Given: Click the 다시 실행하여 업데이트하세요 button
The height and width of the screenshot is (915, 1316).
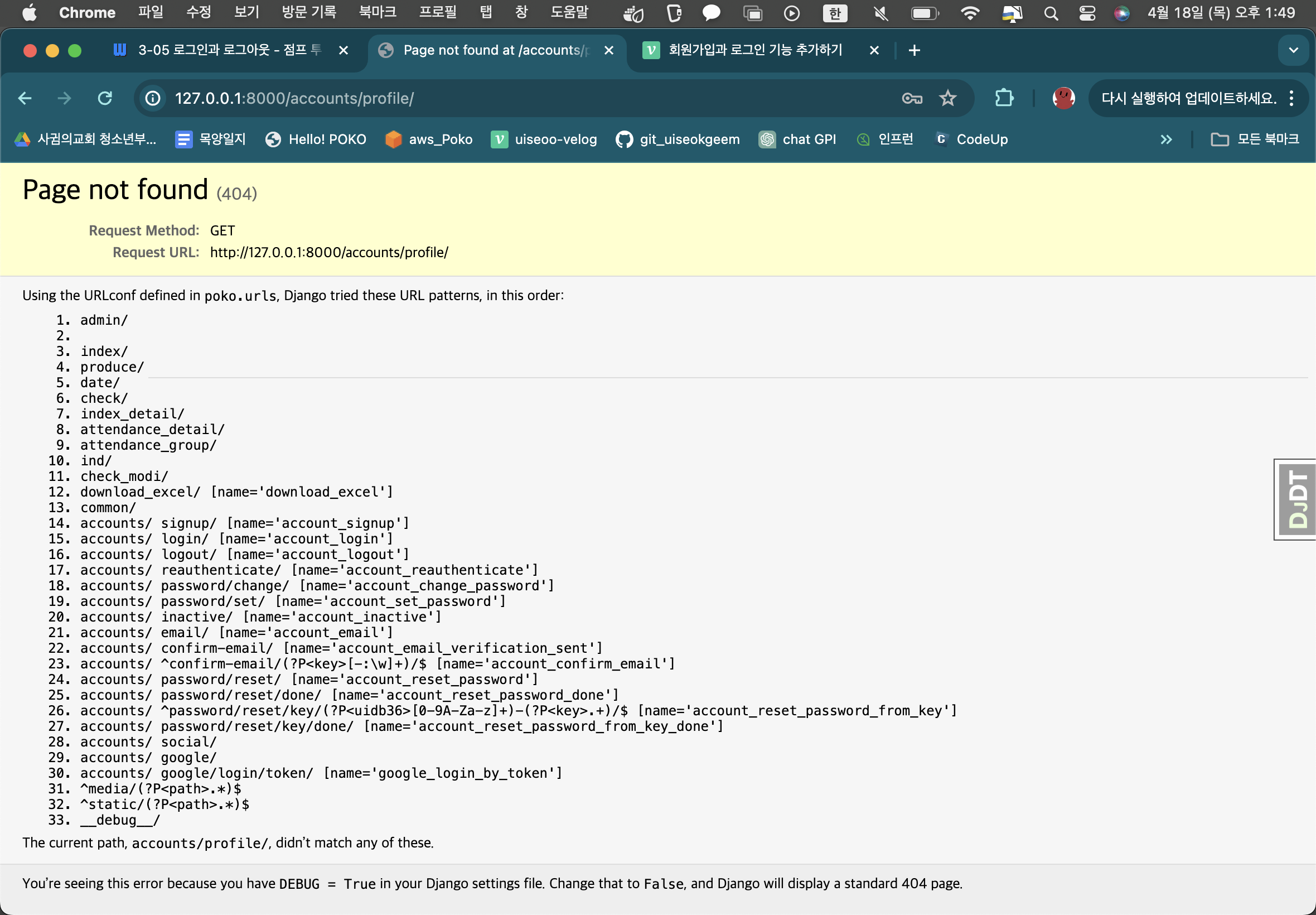Looking at the screenshot, I should tap(1189, 98).
